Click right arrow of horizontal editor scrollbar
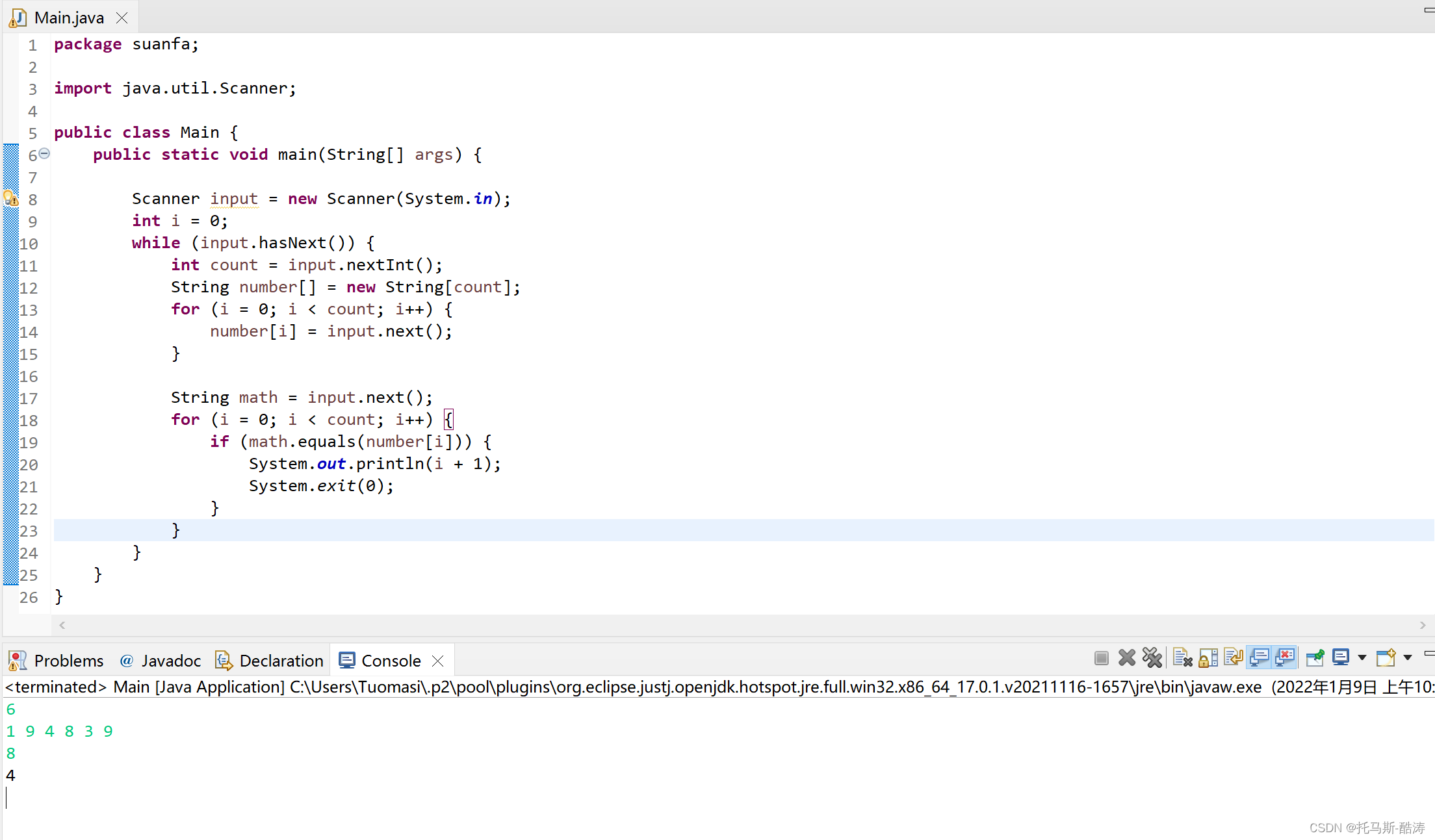 pyautogui.click(x=1423, y=626)
